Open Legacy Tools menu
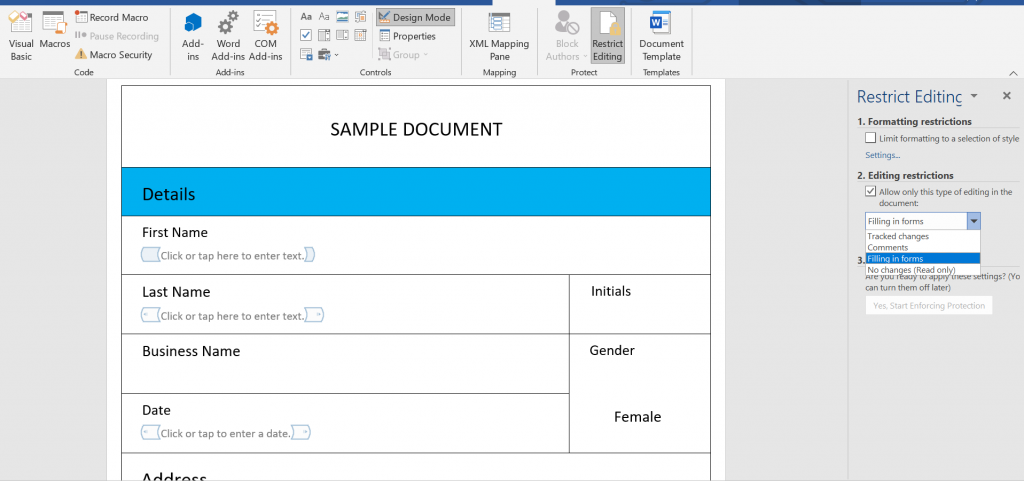Screen dimensions: 1024x481 (x=328, y=54)
